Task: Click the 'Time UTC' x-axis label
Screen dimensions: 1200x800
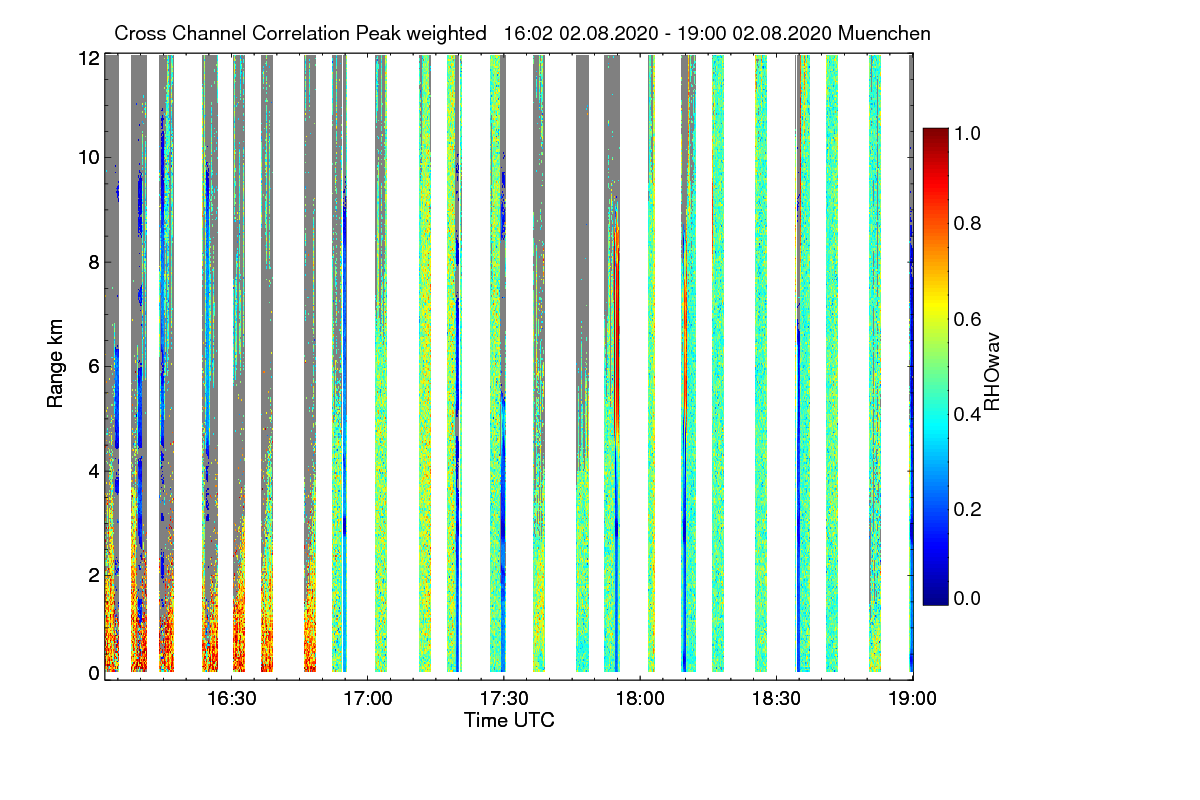Action: pos(508,720)
